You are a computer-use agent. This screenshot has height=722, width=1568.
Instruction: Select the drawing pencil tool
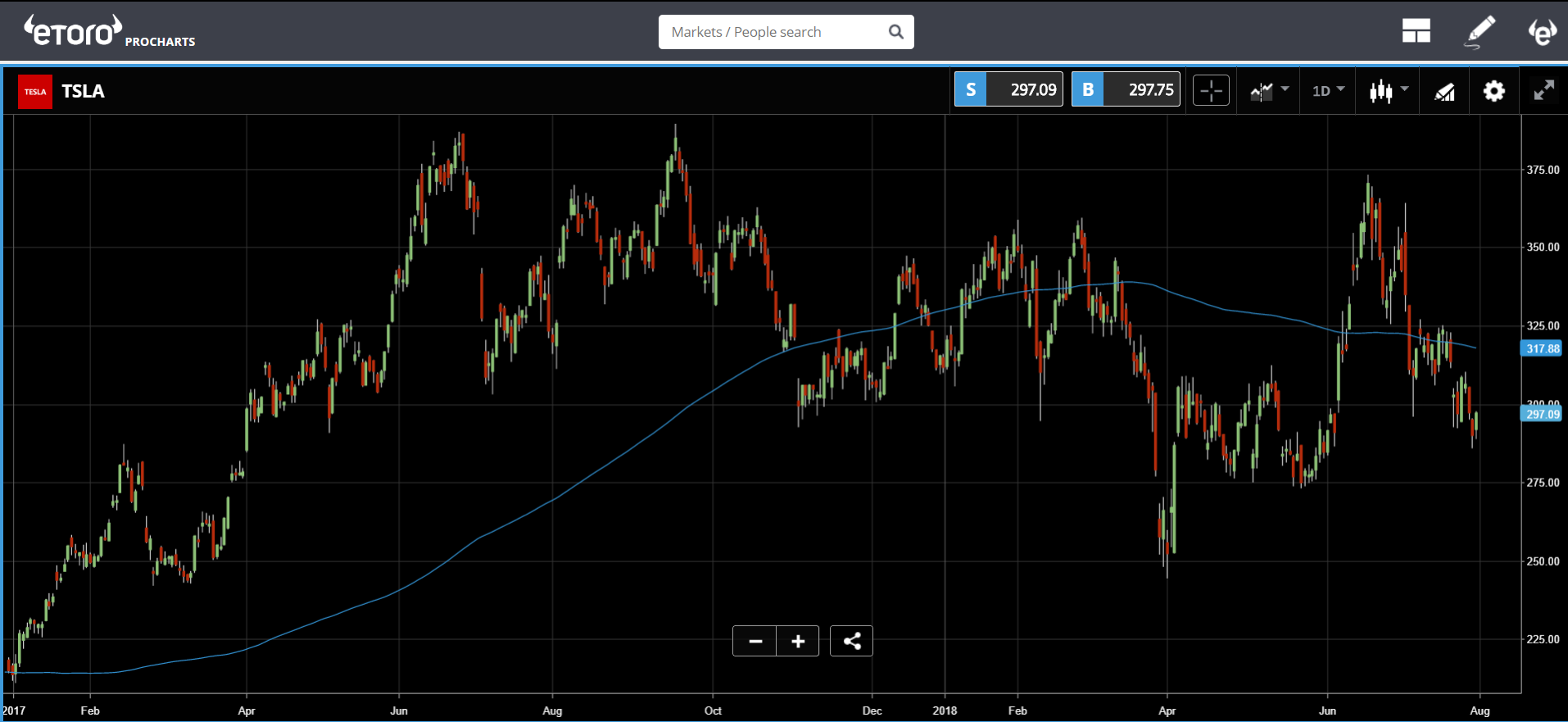click(x=1480, y=31)
